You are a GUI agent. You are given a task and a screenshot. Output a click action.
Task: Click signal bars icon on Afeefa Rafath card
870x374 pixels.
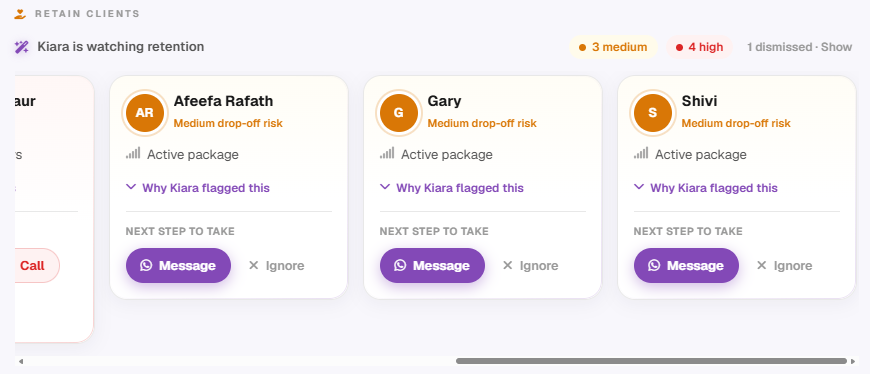click(x=133, y=153)
